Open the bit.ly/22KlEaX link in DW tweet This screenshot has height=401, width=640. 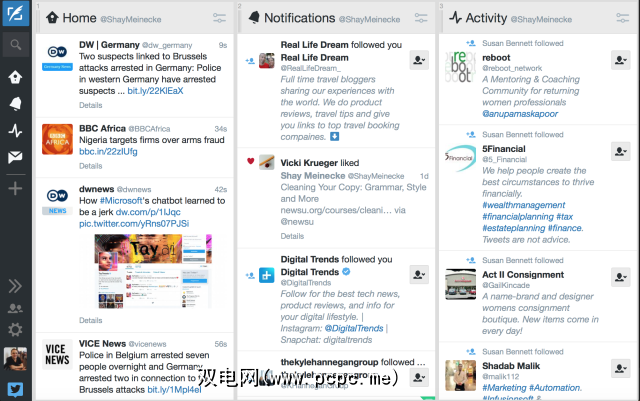pos(155,91)
